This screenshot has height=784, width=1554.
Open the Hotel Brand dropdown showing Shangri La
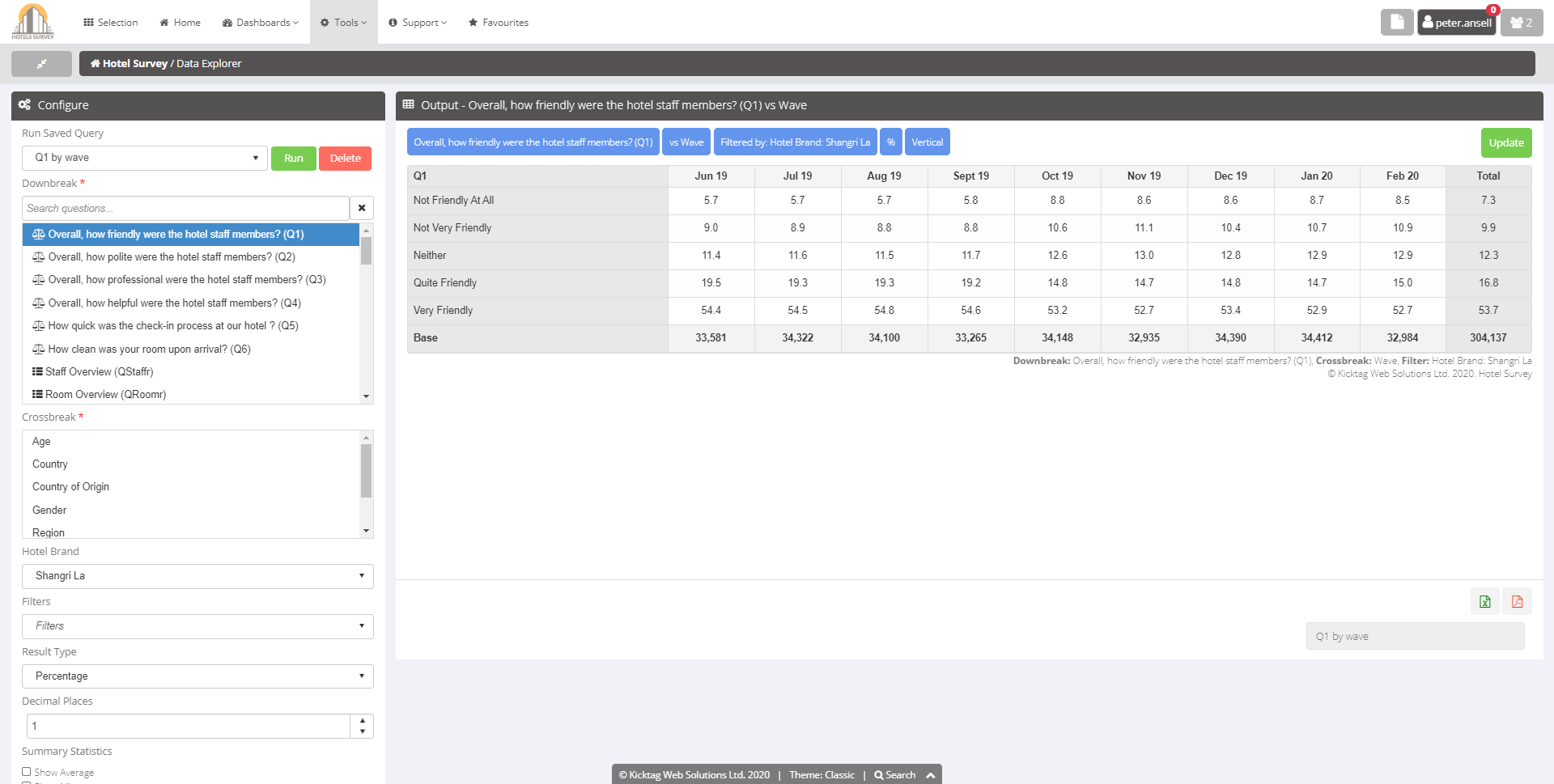coord(197,575)
